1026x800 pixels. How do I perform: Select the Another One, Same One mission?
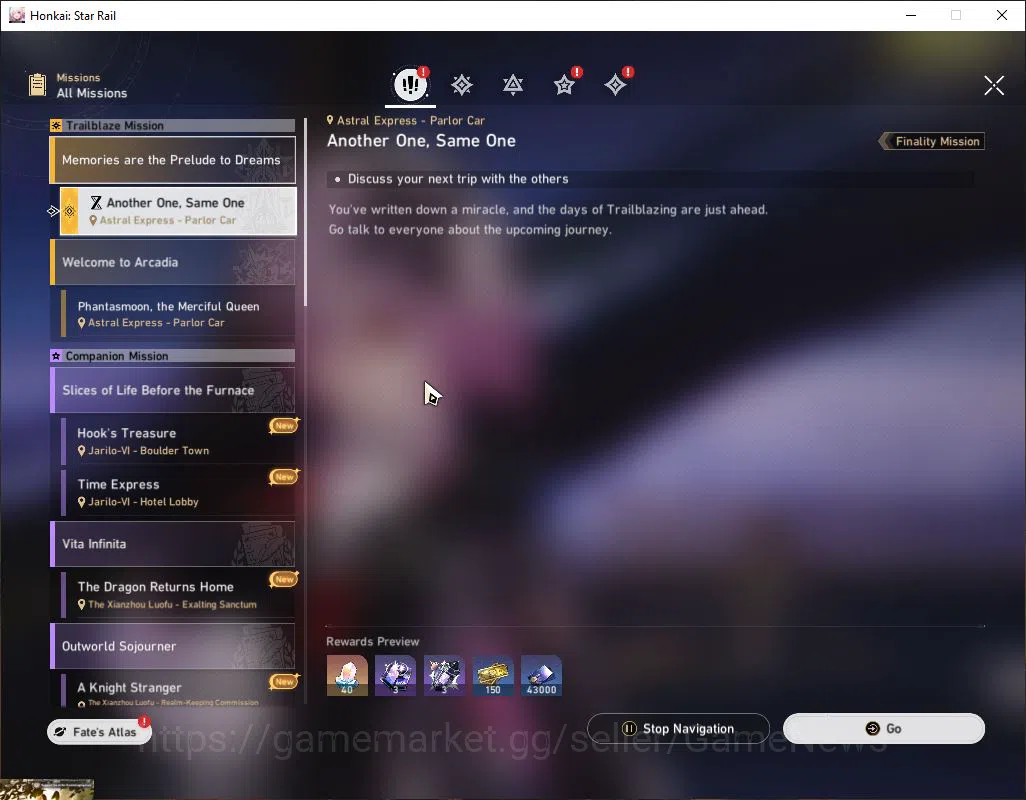[178, 211]
